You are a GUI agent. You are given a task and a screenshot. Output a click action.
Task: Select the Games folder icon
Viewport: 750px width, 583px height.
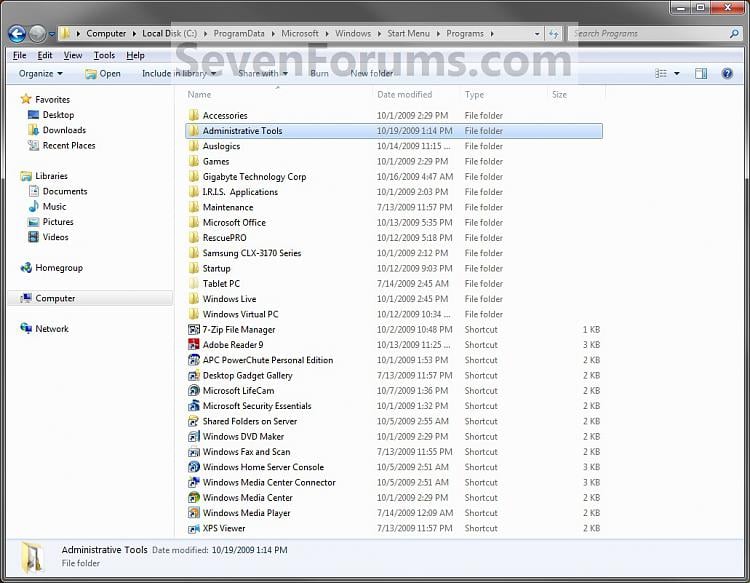[194, 161]
